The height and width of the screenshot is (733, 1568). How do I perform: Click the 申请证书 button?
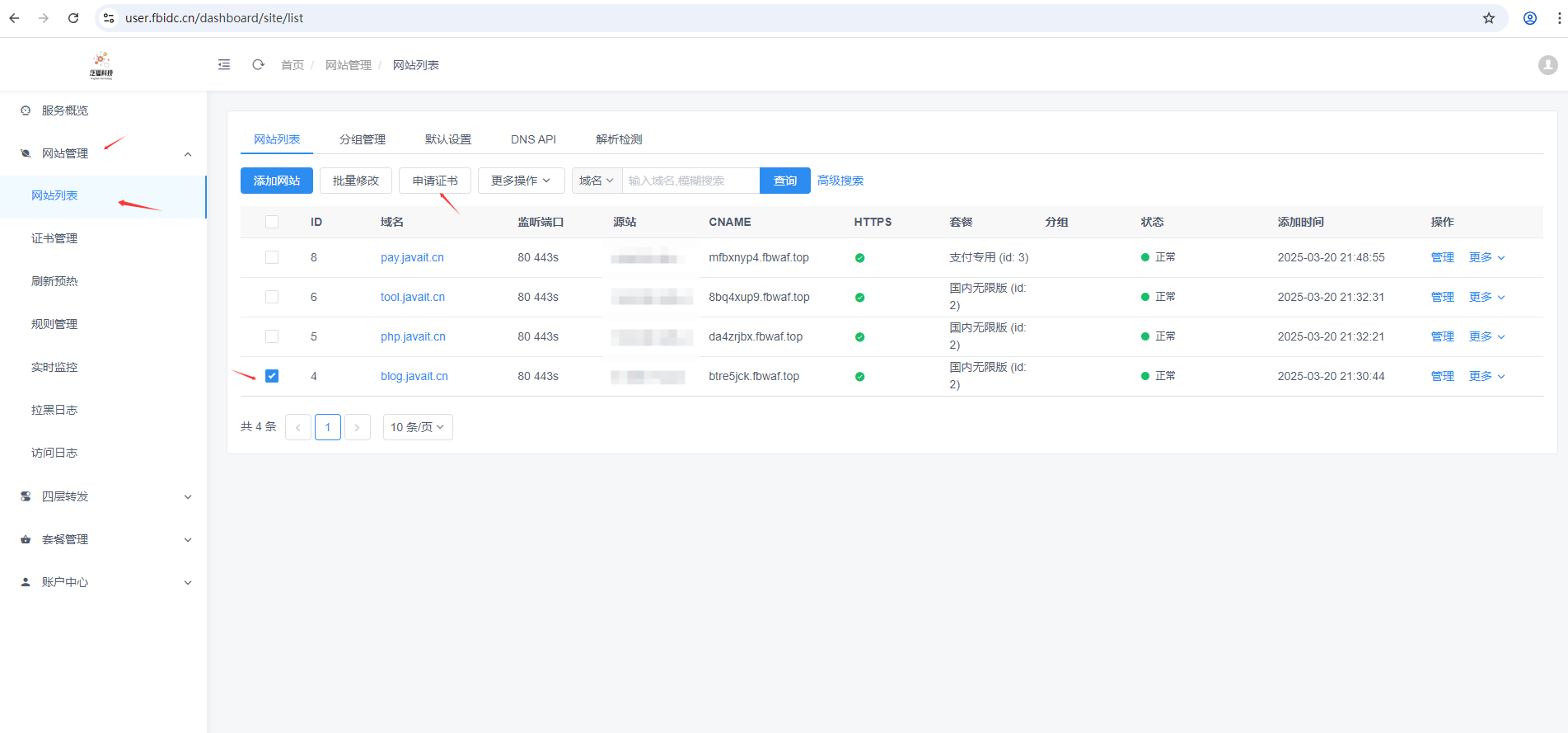click(435, 181)
